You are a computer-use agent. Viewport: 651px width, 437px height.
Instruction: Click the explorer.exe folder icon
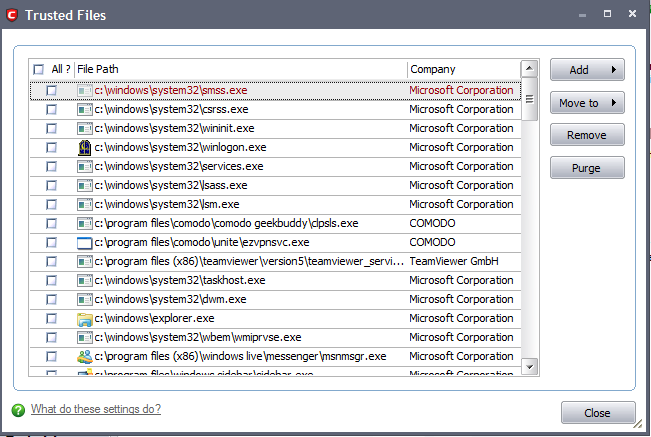[x=85, y=318]
